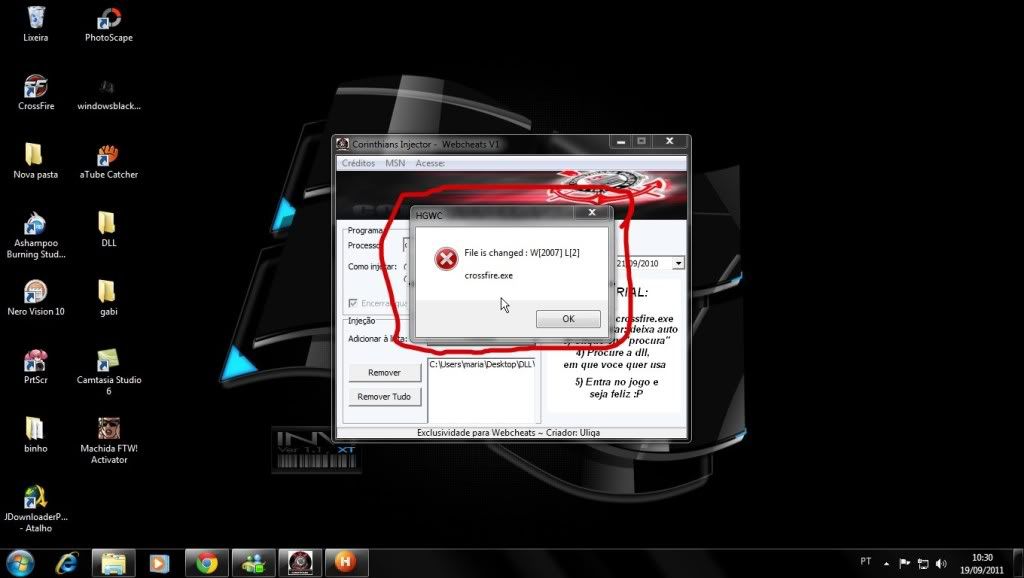Screen dimensions: 1024x578
Task: Open the date dropdown showing 21/09/2010
Action: 679,262
